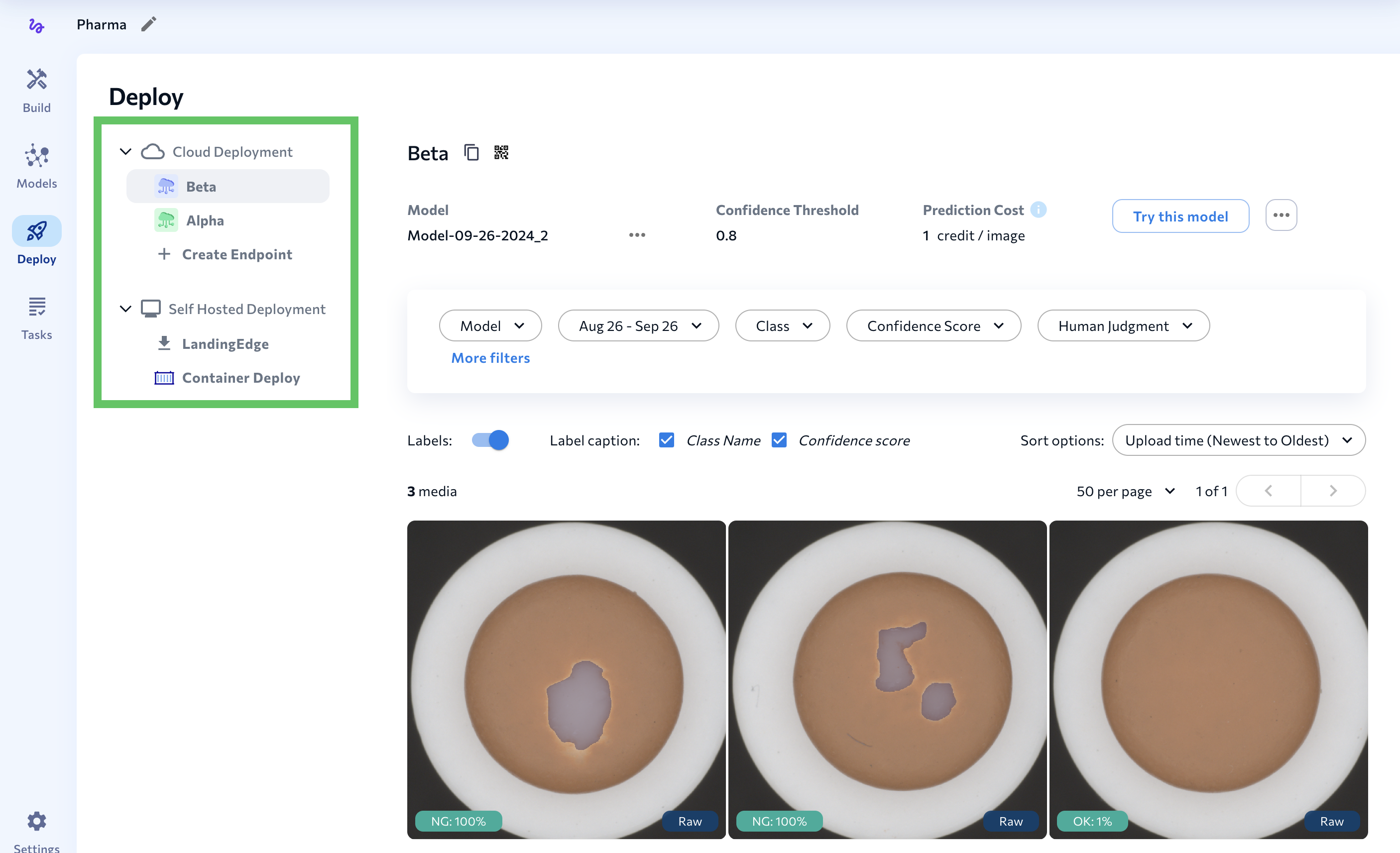Uncheck the Class Name checkbox
Screen dimensions: 1400x853
tap(667, 440)
